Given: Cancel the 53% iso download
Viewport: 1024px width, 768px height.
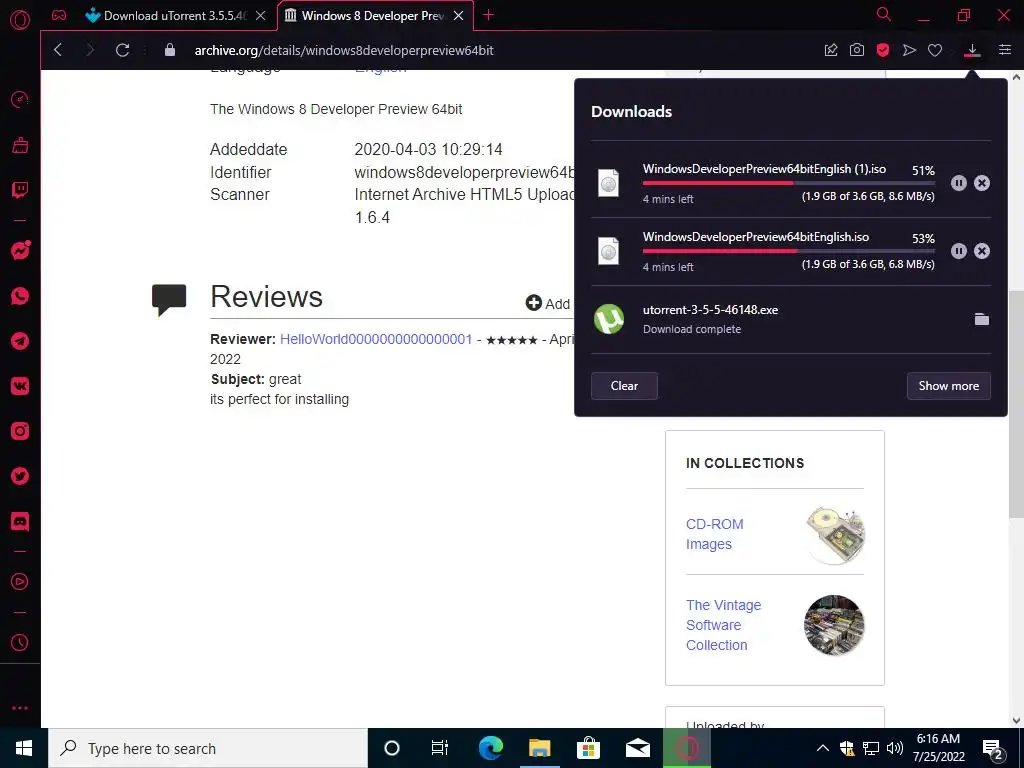Looking at the screenshot, I should pos(982,251).
